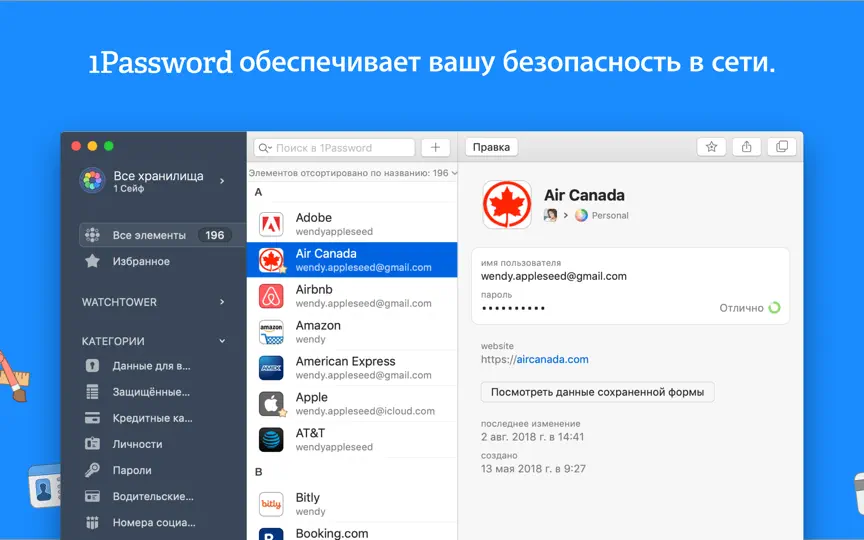Collapse the КАТЕГОРИИ section
The image size is (864, 540).
(222, 341)
